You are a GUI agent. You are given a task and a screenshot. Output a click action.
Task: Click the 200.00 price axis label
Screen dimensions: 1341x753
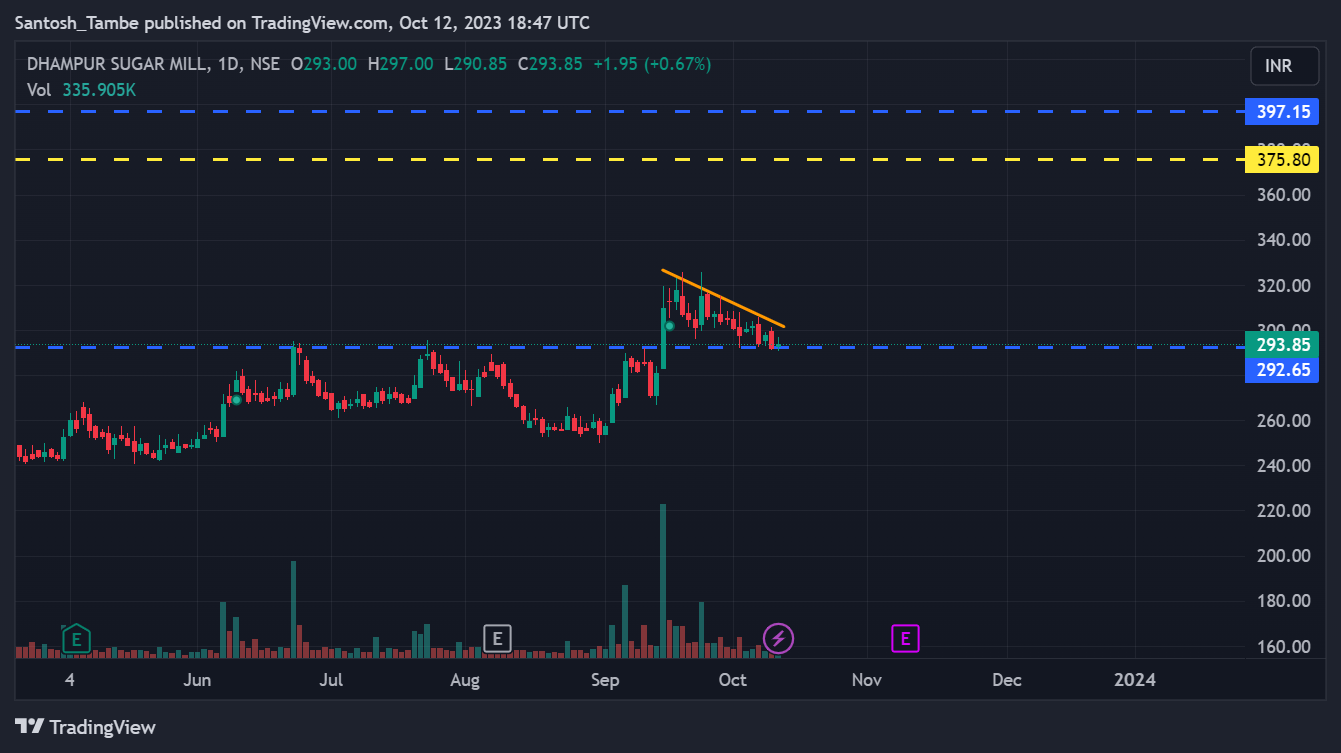click(1283, 555)
